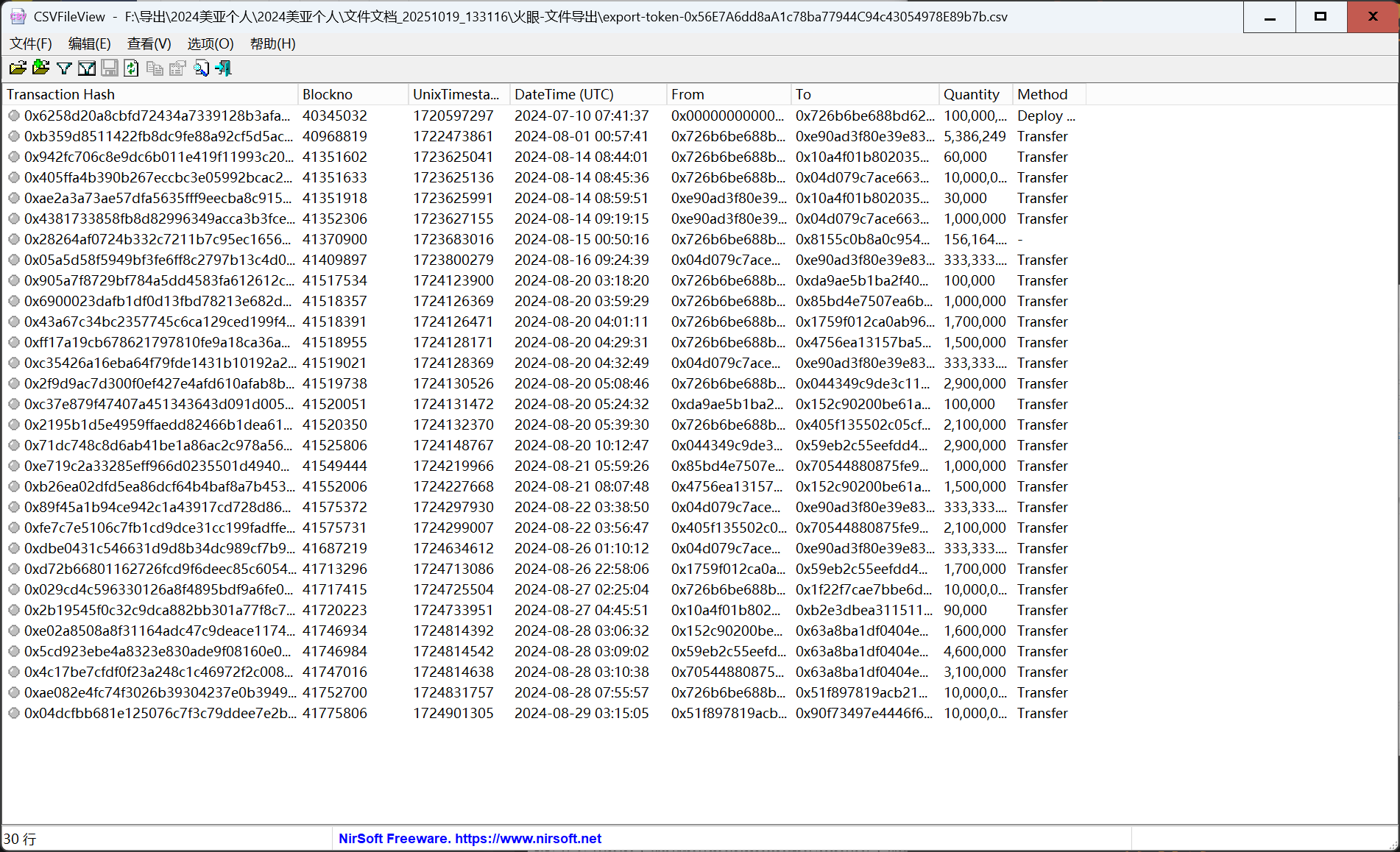The width and height of the screenshot is (1400, 852).
Task: Open the 文件(F) menu
Action: 31,43
